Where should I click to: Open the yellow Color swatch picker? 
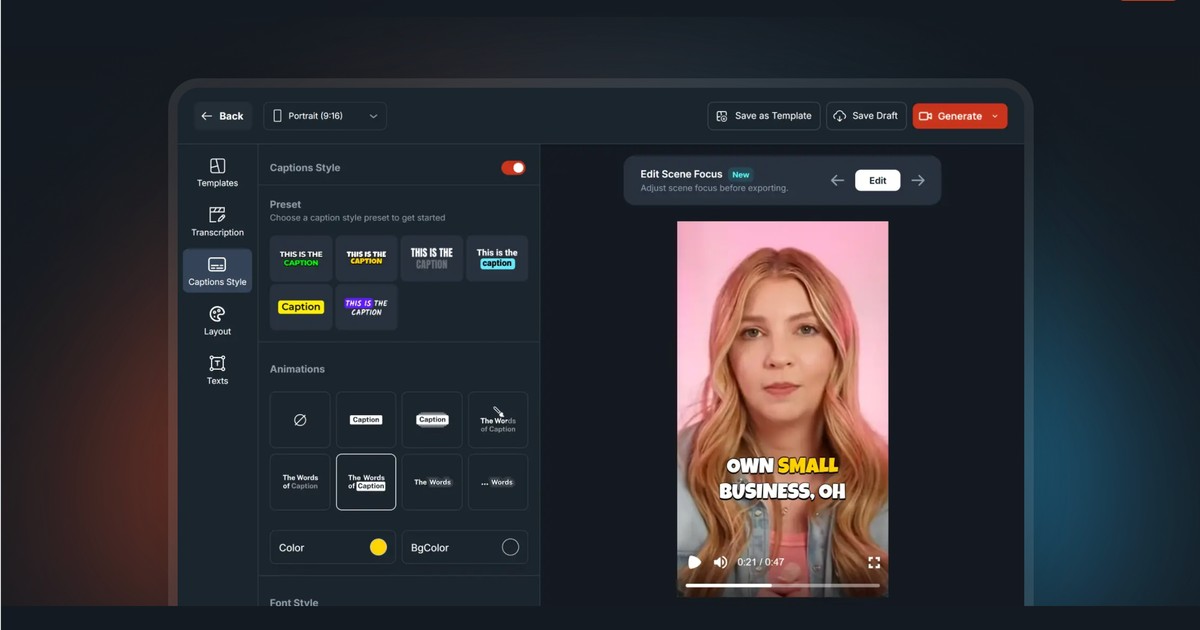(x=378, y=547)
